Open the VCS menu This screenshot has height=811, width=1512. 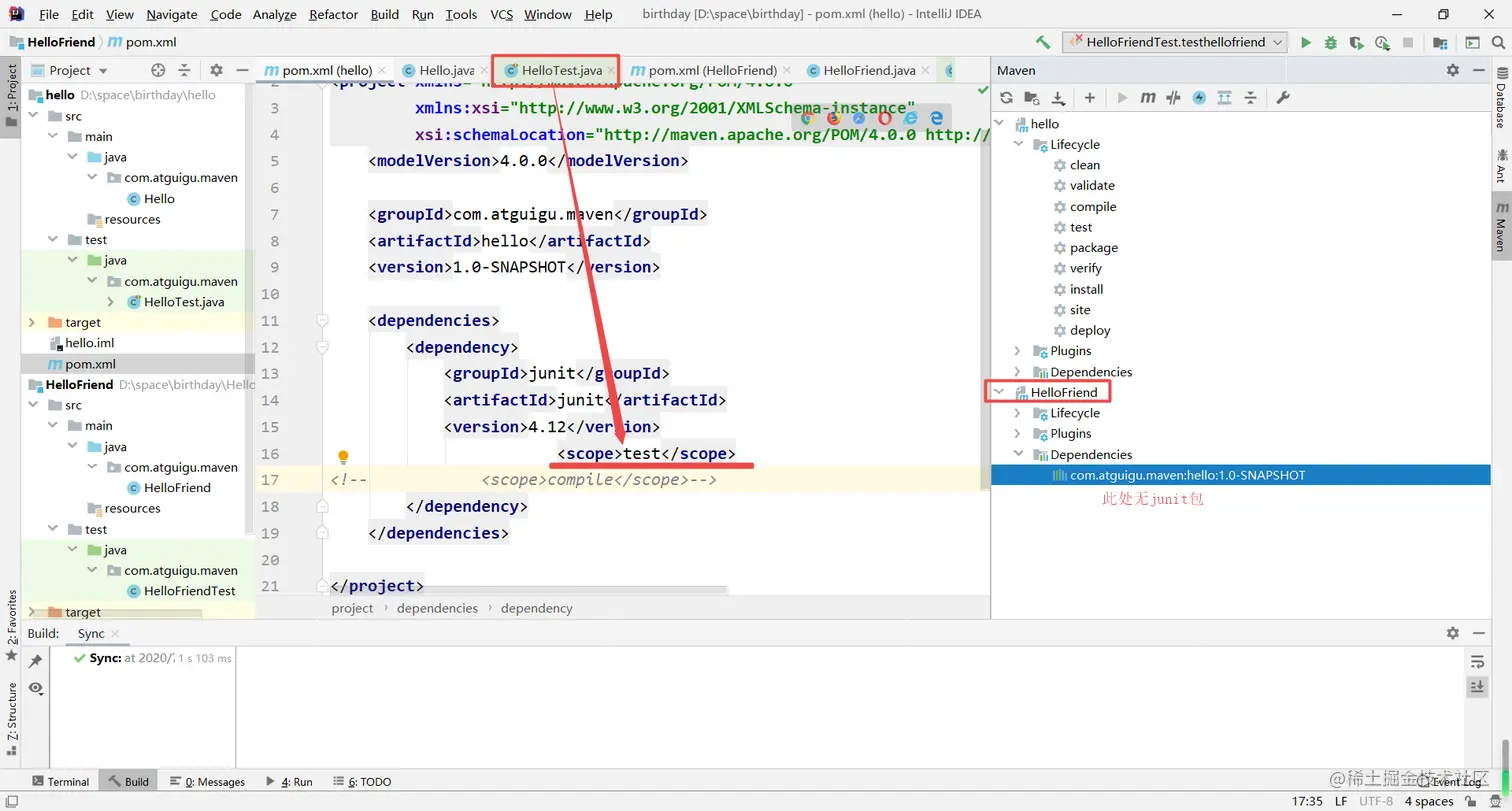click(502, 15)
